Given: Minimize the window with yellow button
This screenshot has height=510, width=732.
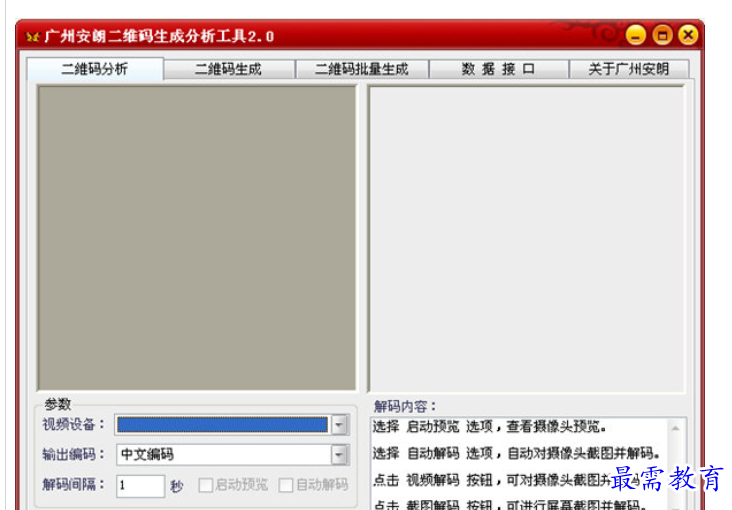Looking at the screenshot, I should pos(636,35).
